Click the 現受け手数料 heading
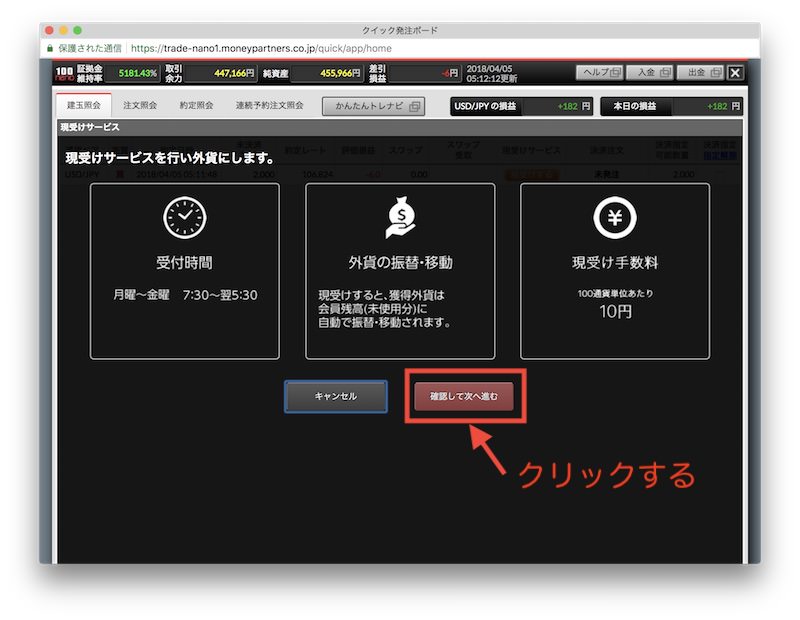800x620 pixels. tap(615, 263)
